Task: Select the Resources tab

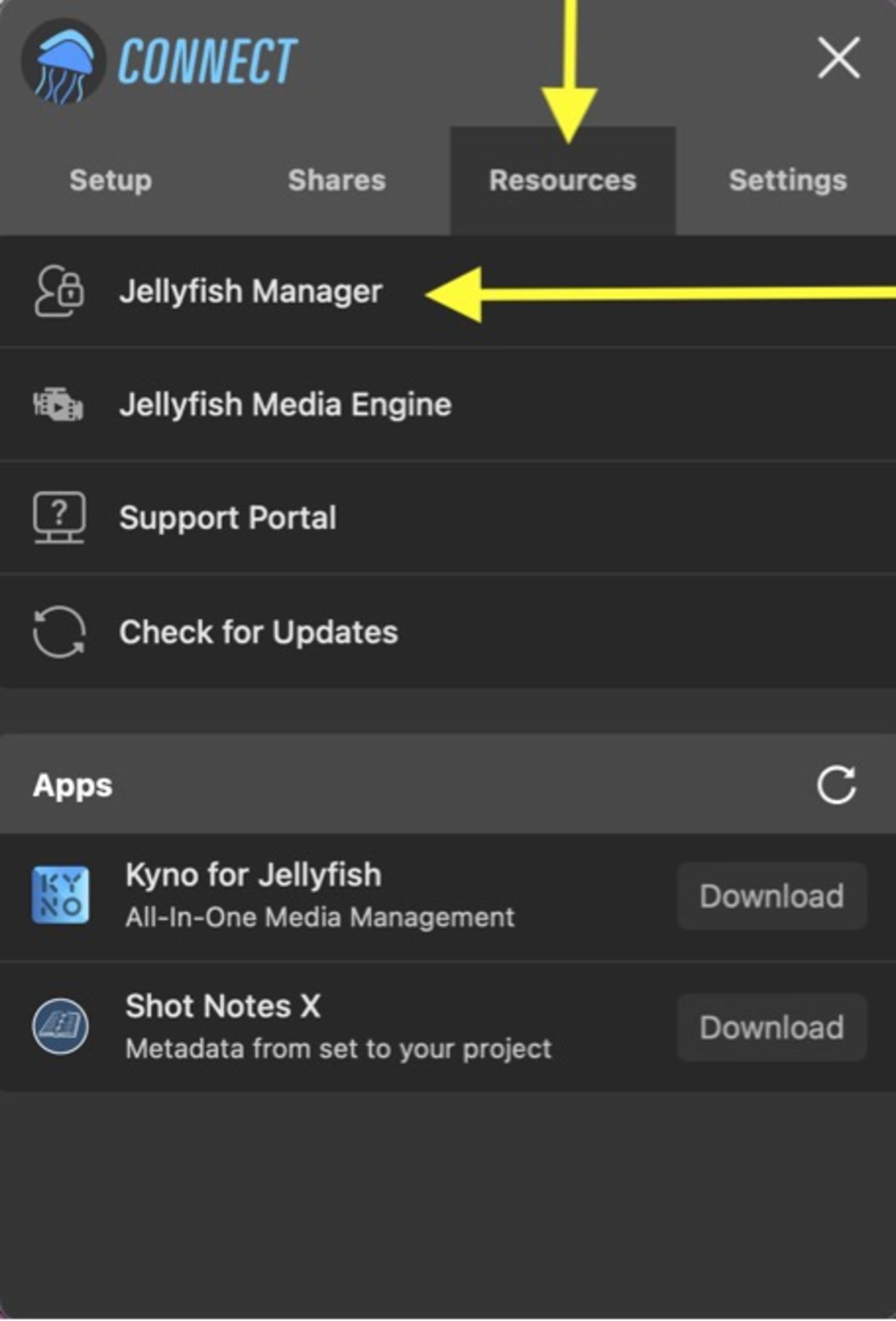Action: pos(563,180)
